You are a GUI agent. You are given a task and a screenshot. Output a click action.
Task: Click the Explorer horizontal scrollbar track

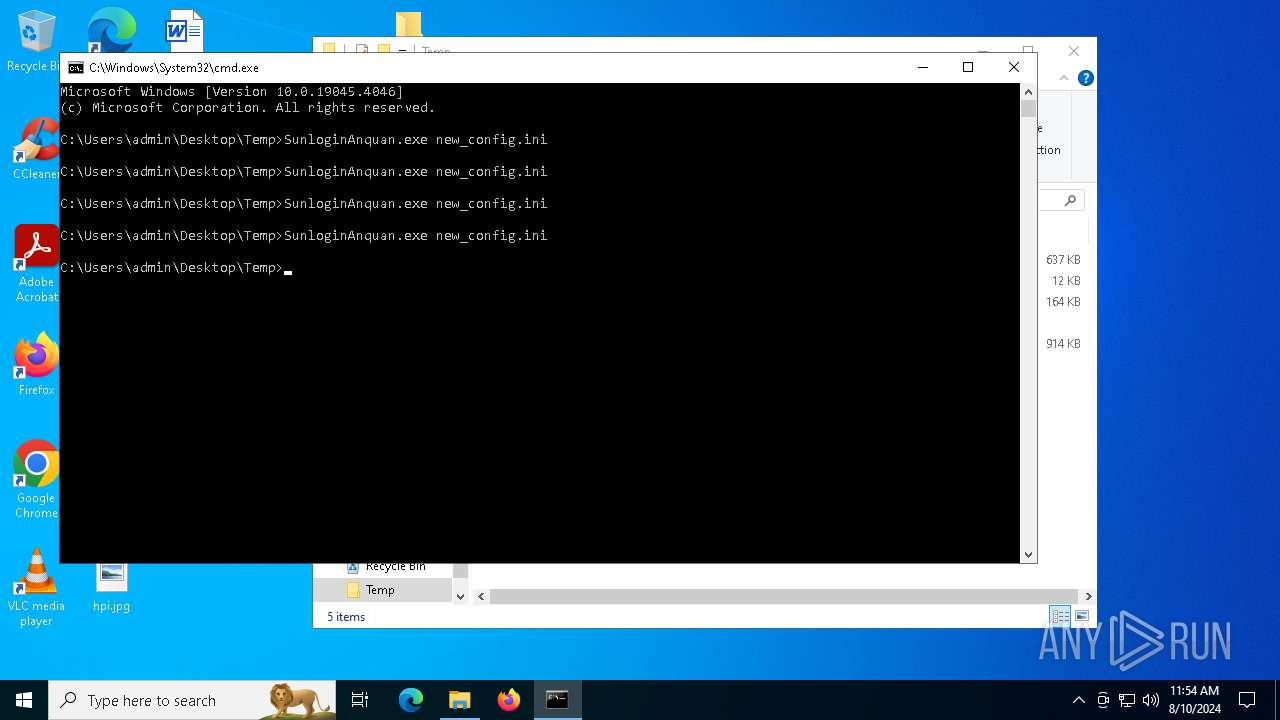coord(784,596)
